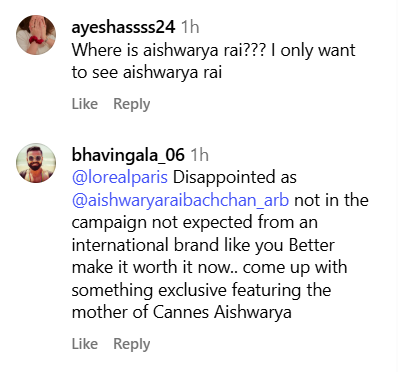Click the line 'international brand like you Better'

(x=203, y=246)
